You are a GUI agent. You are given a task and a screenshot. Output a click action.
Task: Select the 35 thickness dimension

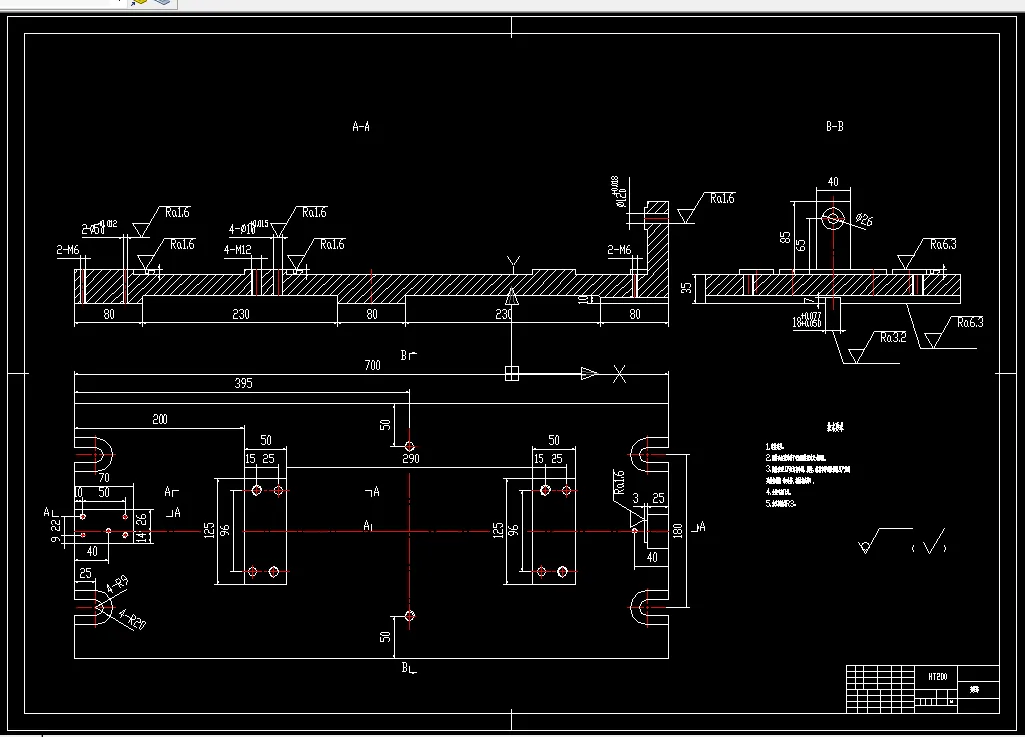pos(686,287)
